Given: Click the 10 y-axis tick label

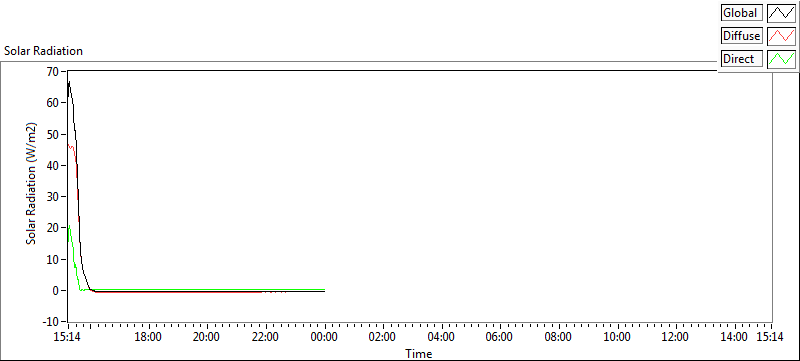Looking at the screenshot, I should 54,259.
